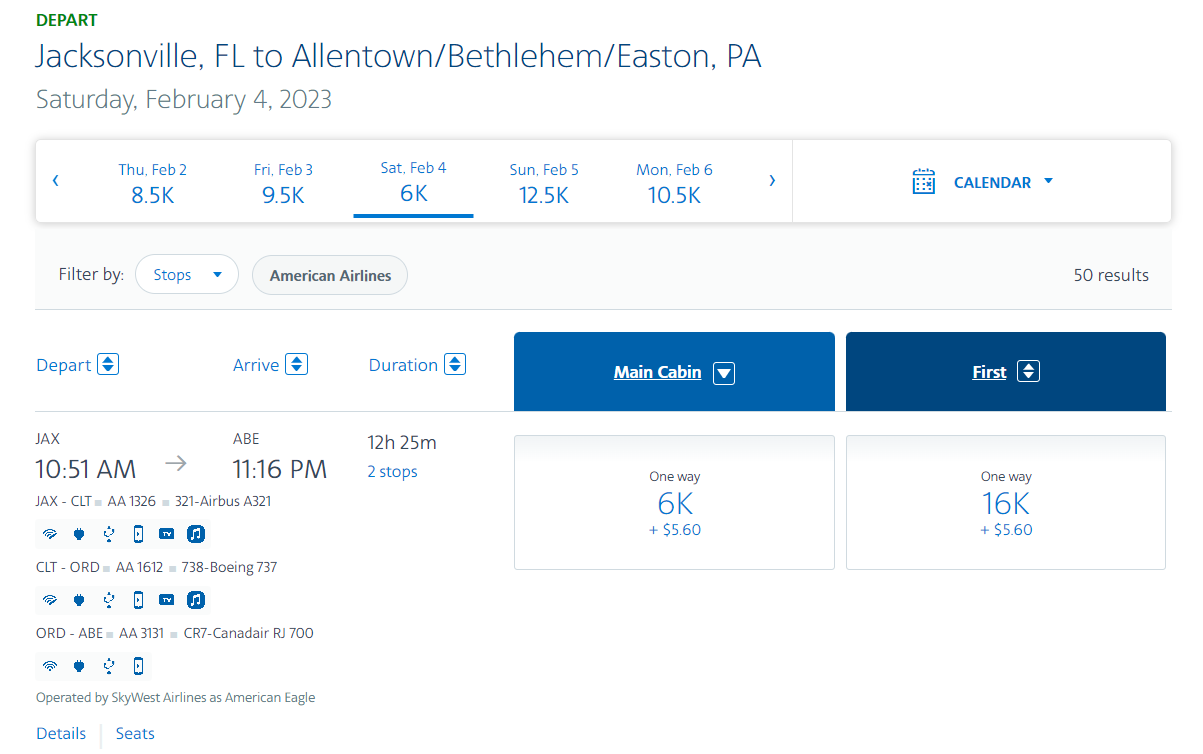Viewport: 1203px width, 754px height.
Task: Click the power outlet icon for JAX - CLT
Action: pos(79,534)
